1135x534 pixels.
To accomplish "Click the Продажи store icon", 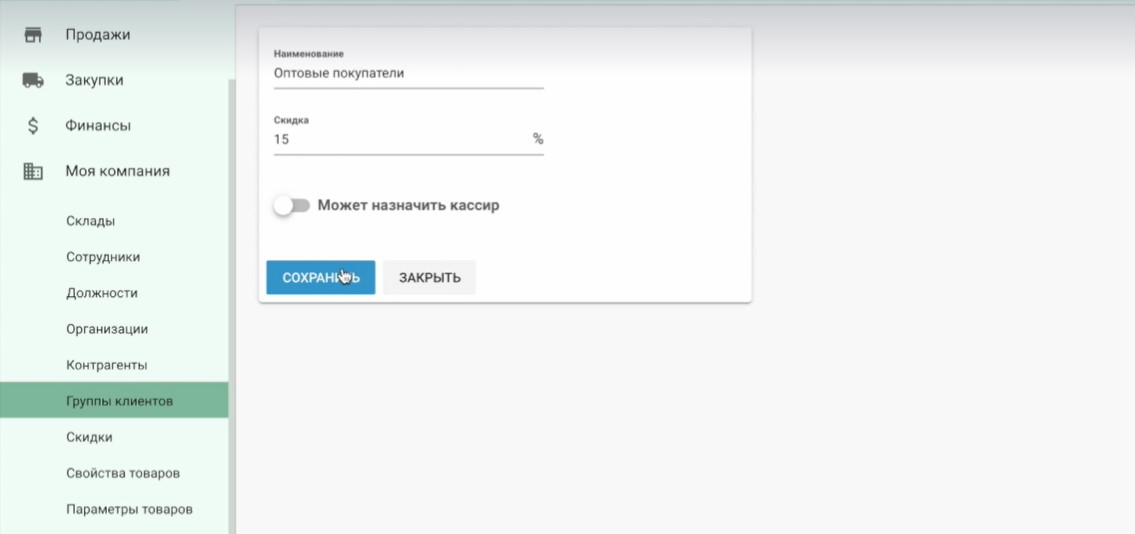I will click(x=33, y=35).
